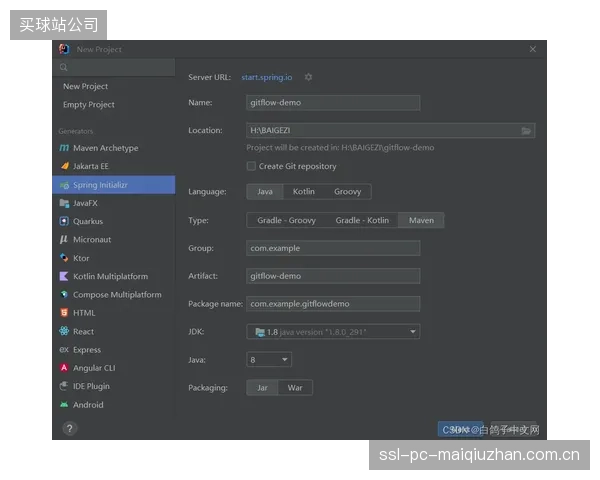Screen dimensions: 600x480
Task: Click the HTML5 shield icon
Action: [64, 313]
